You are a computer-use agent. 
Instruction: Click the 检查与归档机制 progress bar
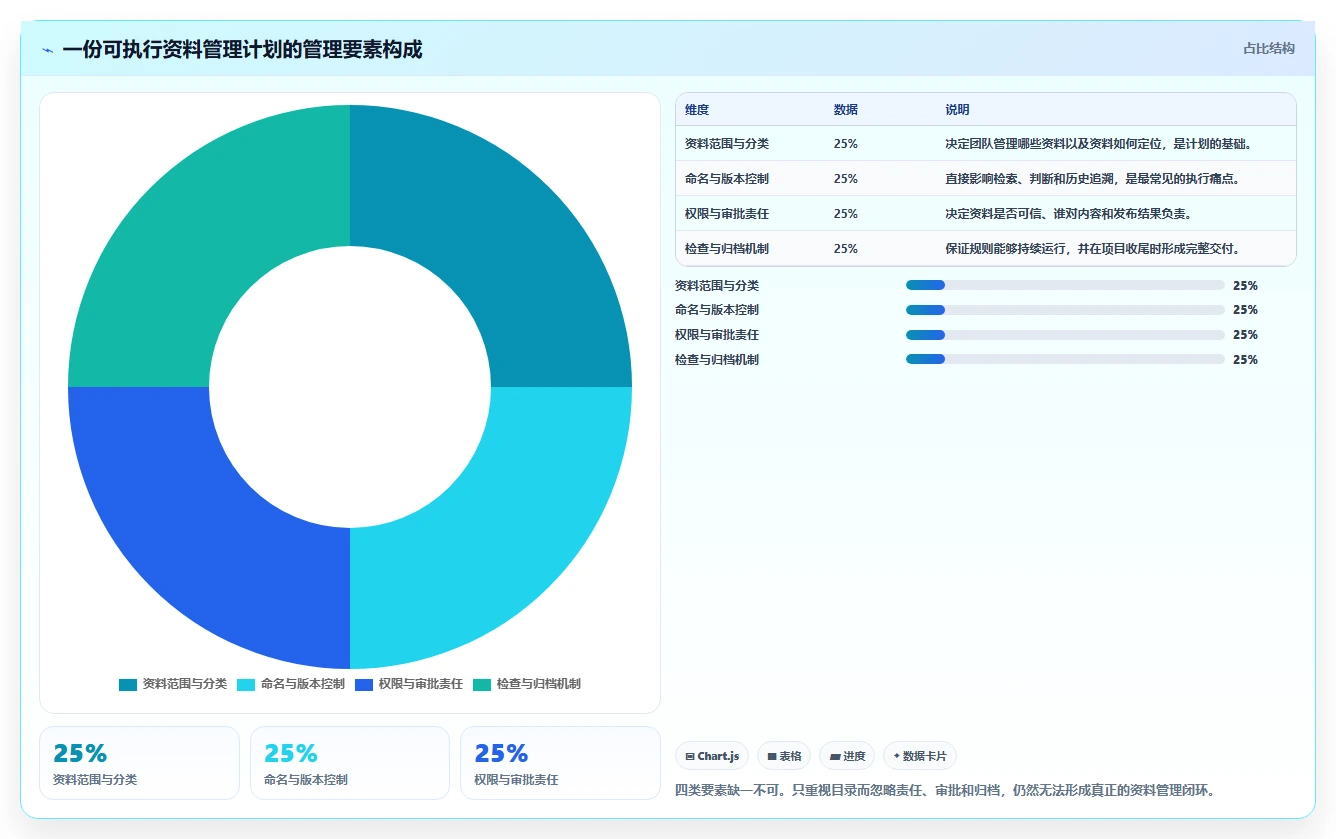(x=1065, y=360)
